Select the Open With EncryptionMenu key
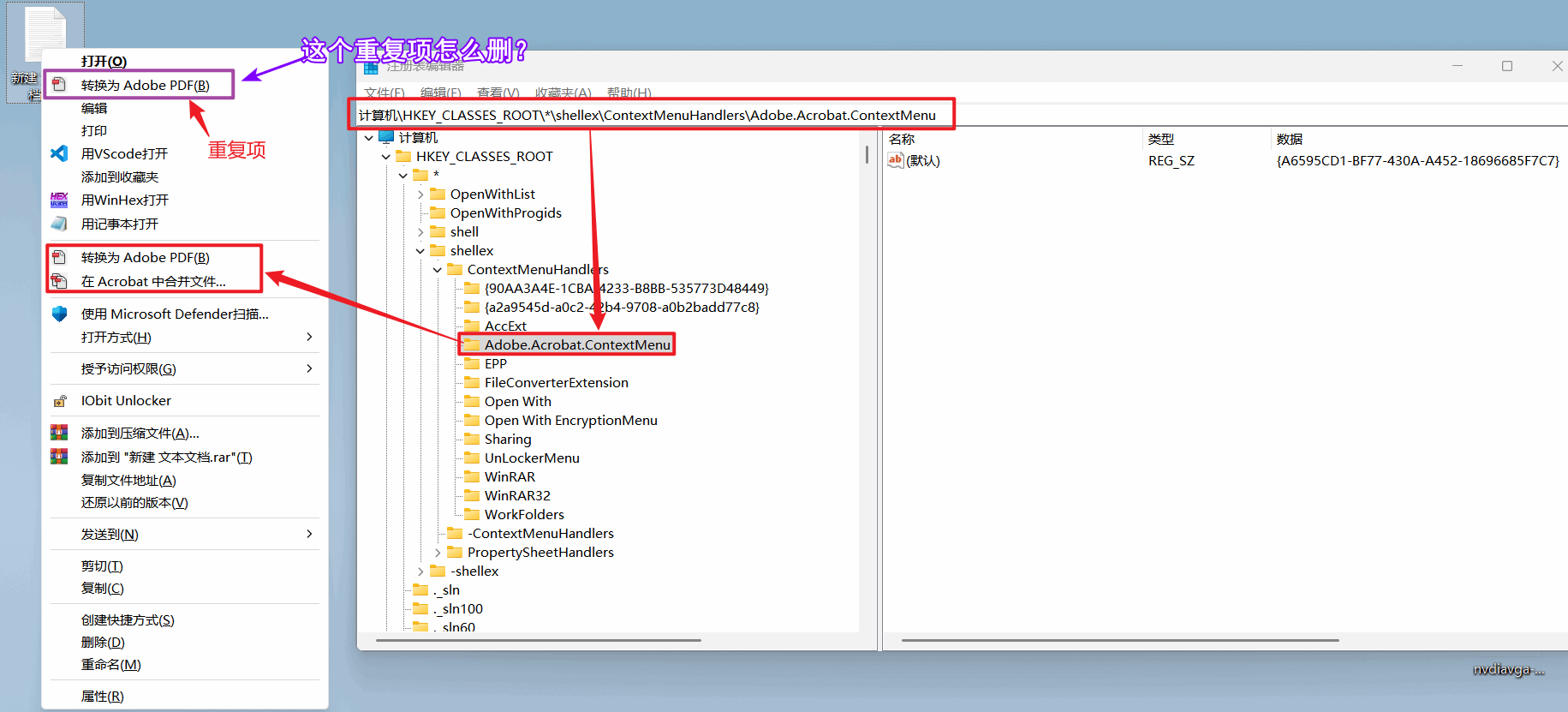Screen dimensions: 1568x712 [570, 420]
